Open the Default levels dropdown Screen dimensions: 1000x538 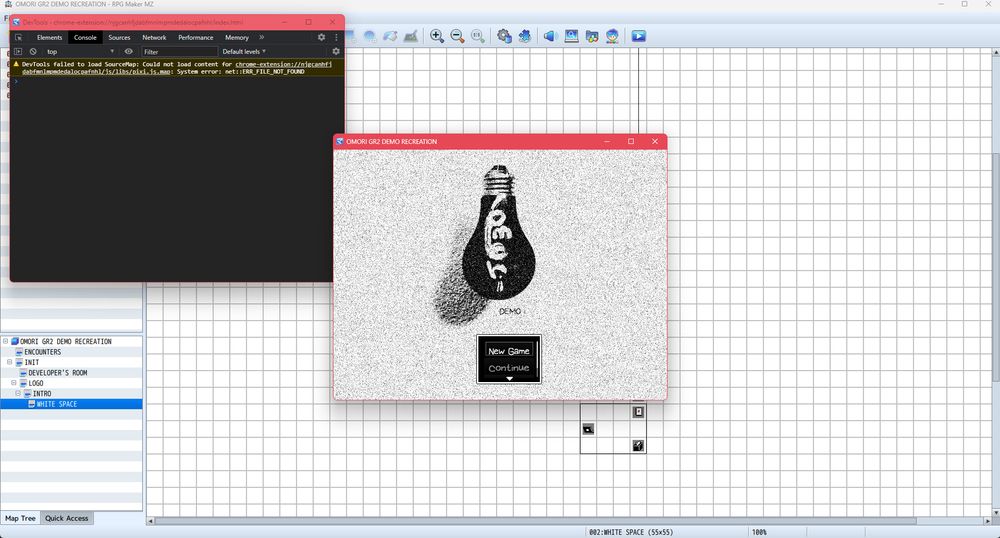tap(244, 52)
